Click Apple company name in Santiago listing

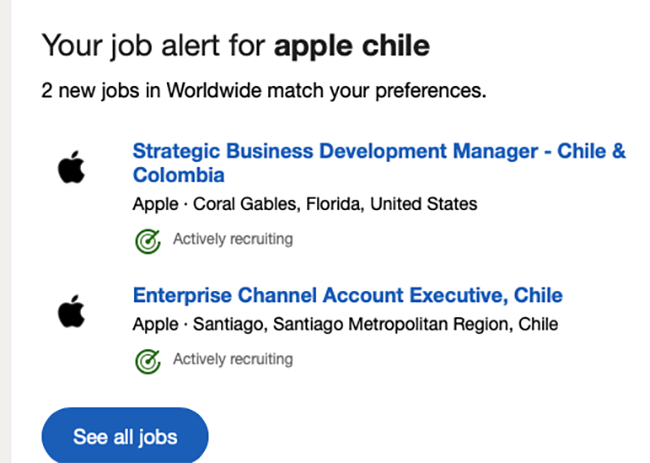coord(155,325)
